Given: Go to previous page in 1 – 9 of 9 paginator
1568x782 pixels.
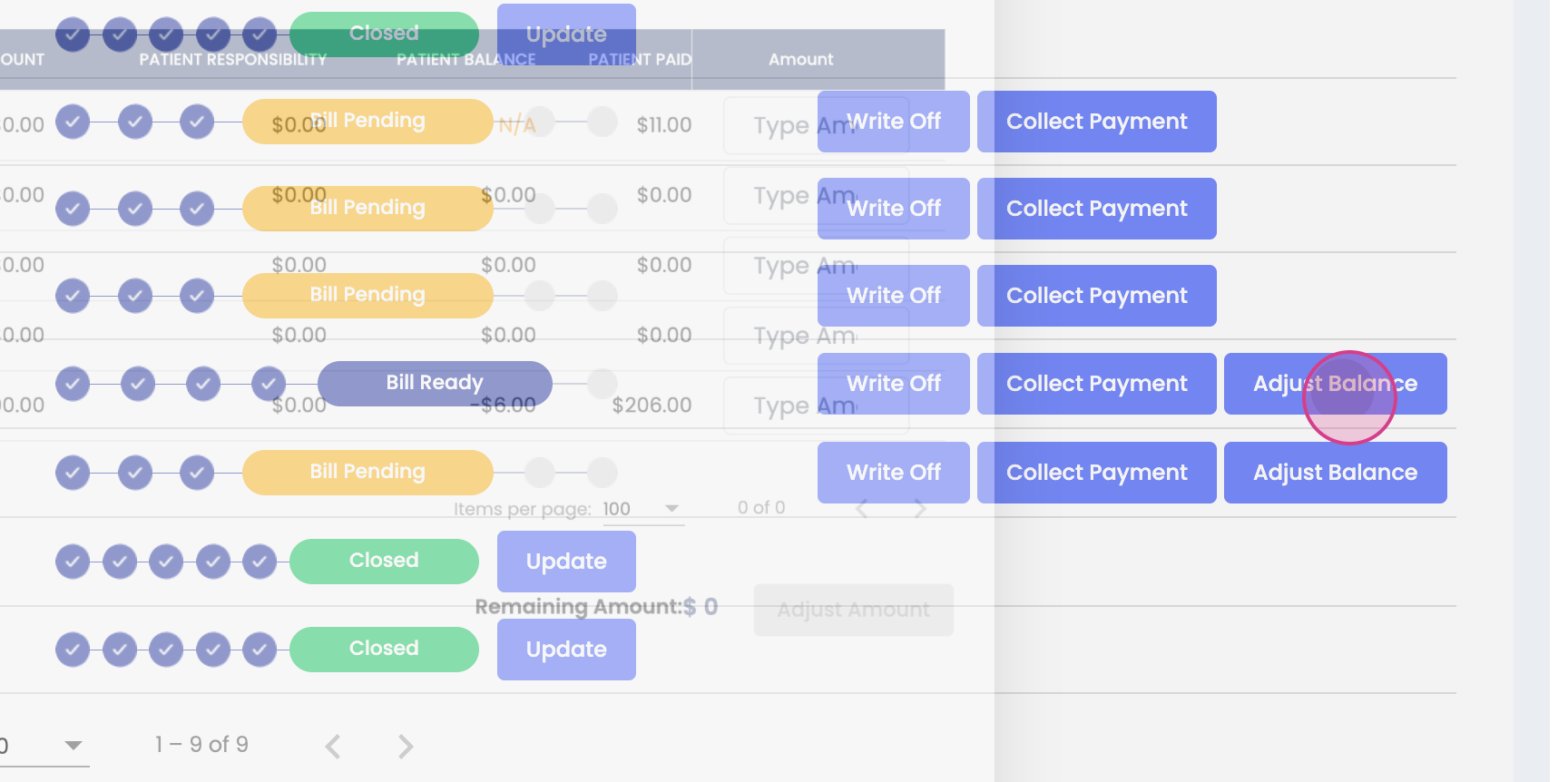Looking at the screenshot, I should pos(333,746).
